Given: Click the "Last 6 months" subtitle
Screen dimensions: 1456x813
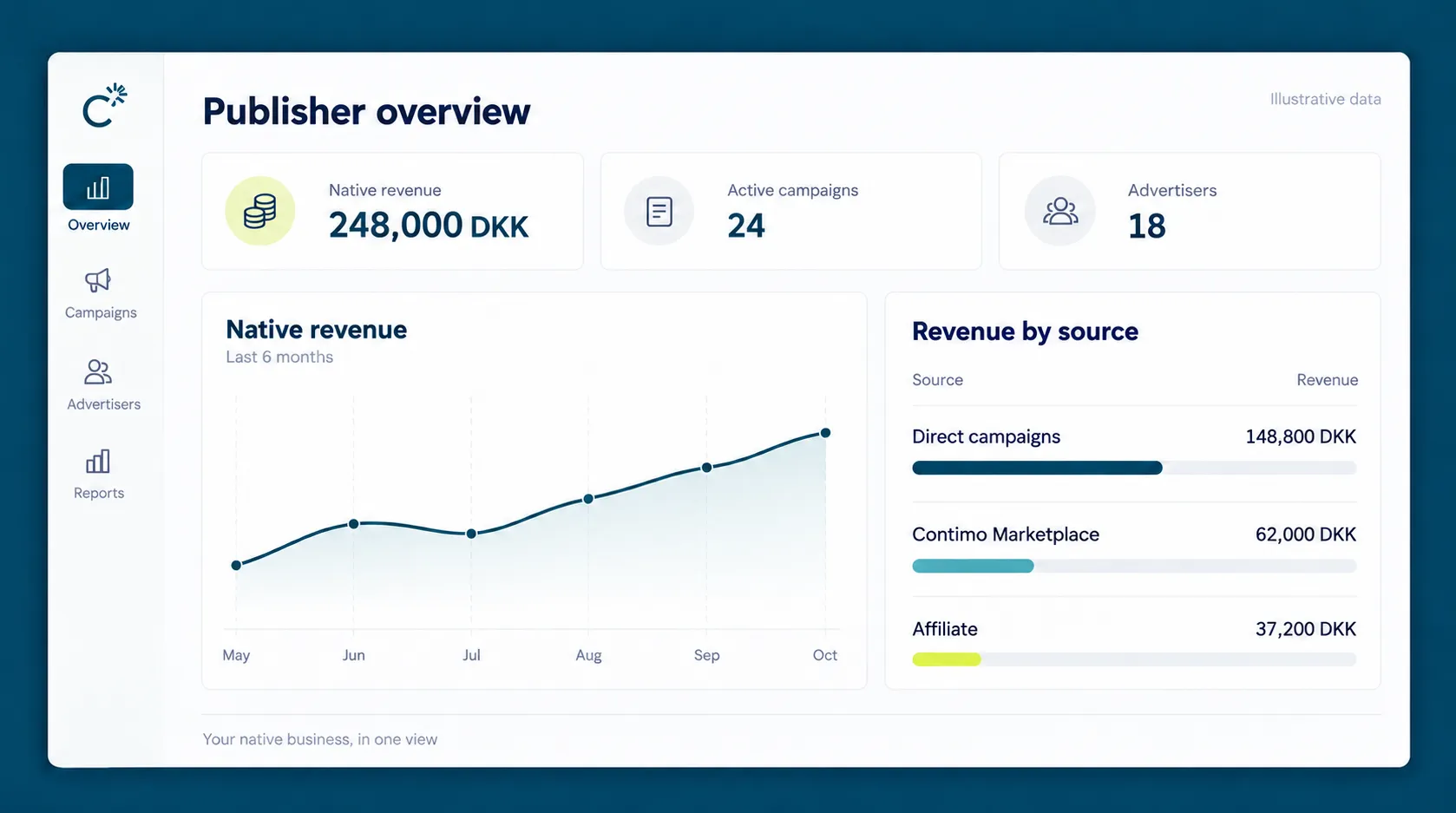Looking at the screenshot, I should click(x=279, y=357).
